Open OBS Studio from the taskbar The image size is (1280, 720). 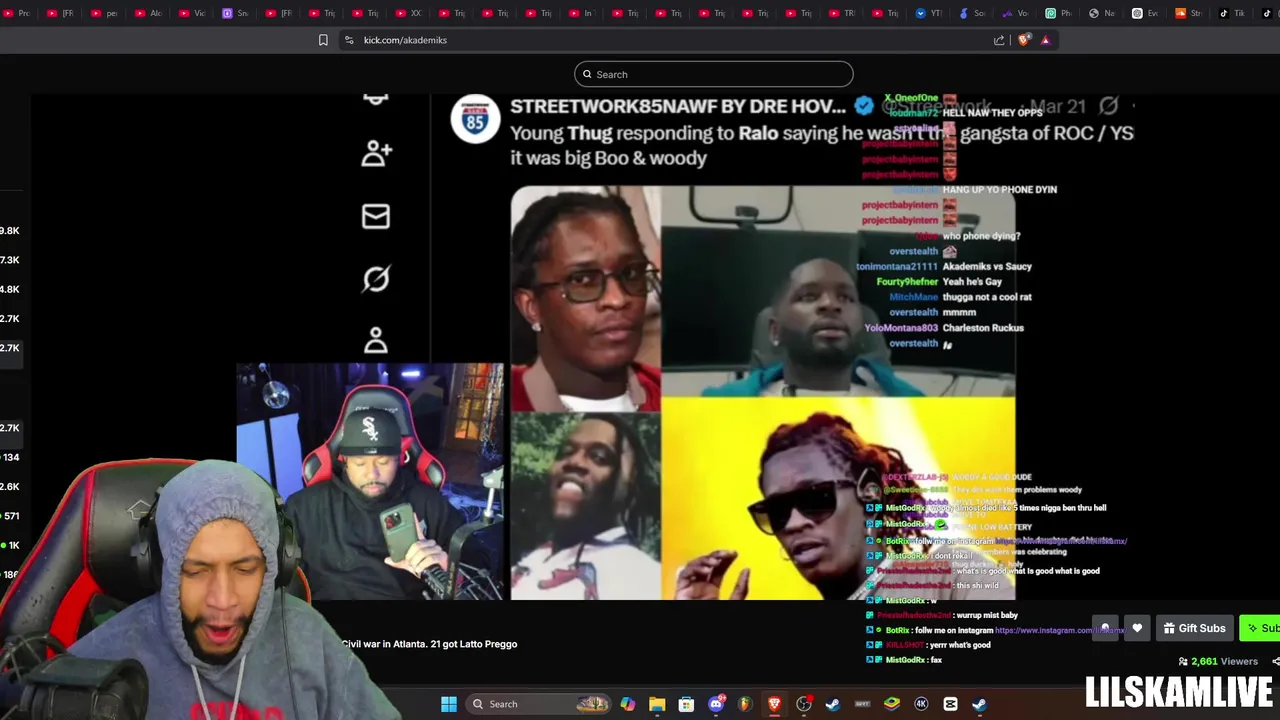[x=803, y=704]
